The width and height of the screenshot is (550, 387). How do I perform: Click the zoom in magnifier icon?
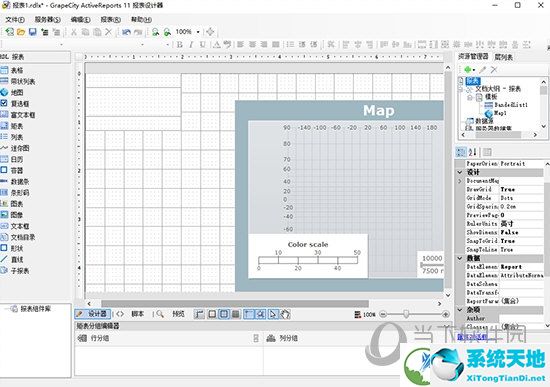[x=155, y=32]
